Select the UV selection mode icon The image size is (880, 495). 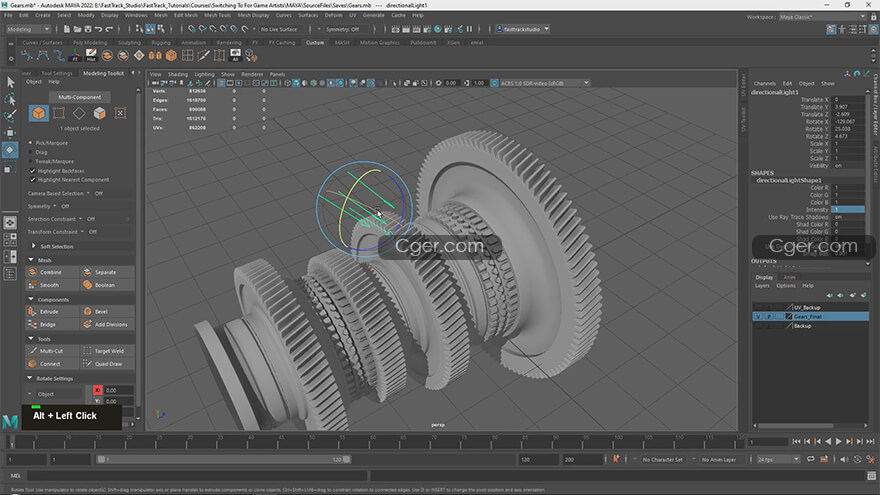pos(120,113)
